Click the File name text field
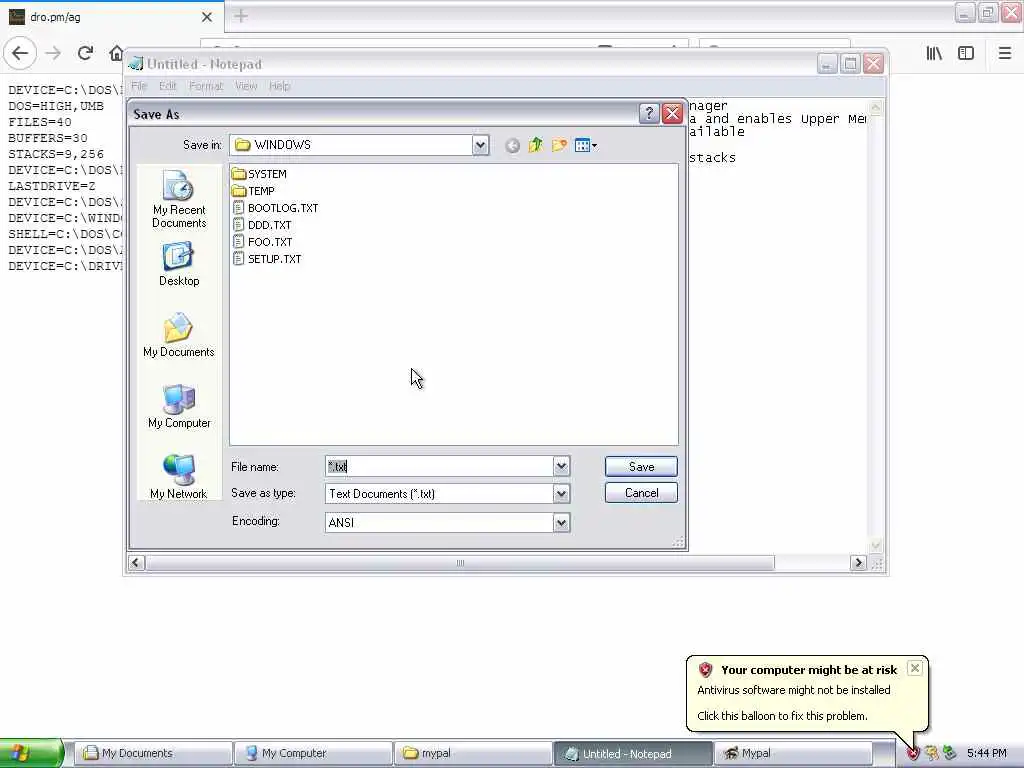 [x=439, y=466]
